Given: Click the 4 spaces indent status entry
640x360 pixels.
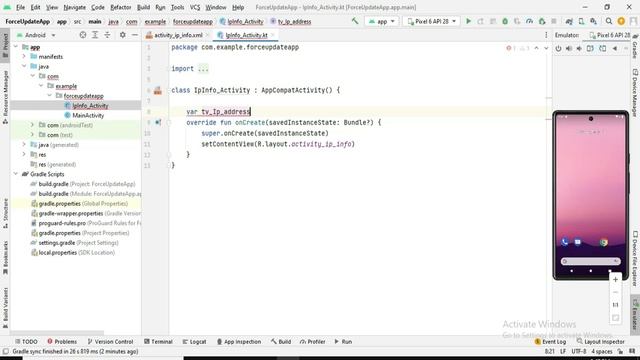Looking at the screenshot, I should click(602, 351).
